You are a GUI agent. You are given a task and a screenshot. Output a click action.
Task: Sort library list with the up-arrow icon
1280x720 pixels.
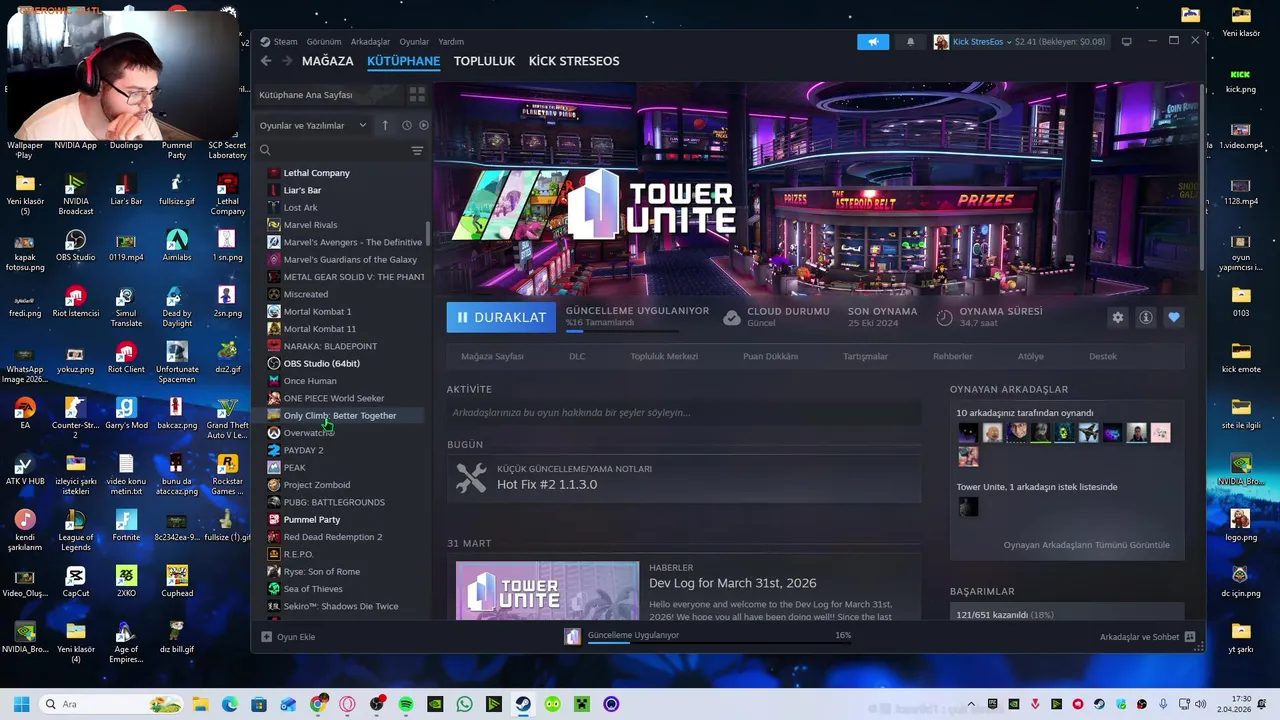click(x=385, y=125)
